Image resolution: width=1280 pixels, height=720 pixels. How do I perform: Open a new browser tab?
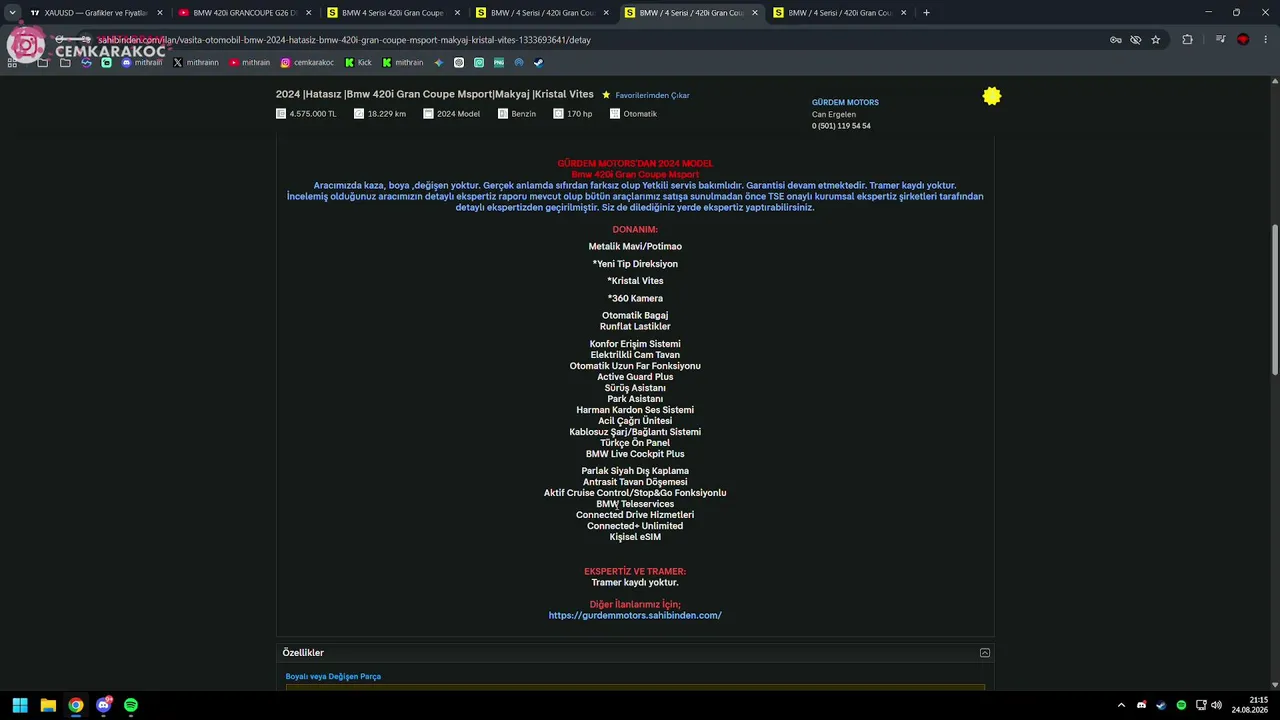tap(926, 13)
